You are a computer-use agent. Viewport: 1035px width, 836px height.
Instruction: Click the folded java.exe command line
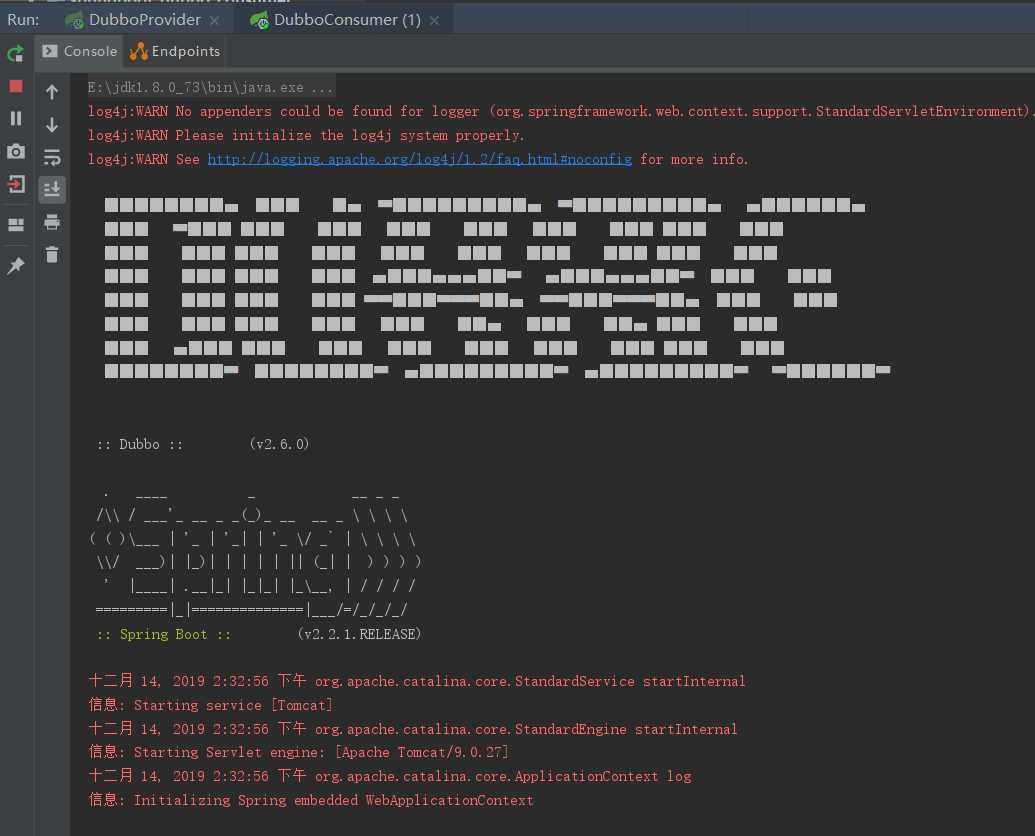click(x=211, y=87)
